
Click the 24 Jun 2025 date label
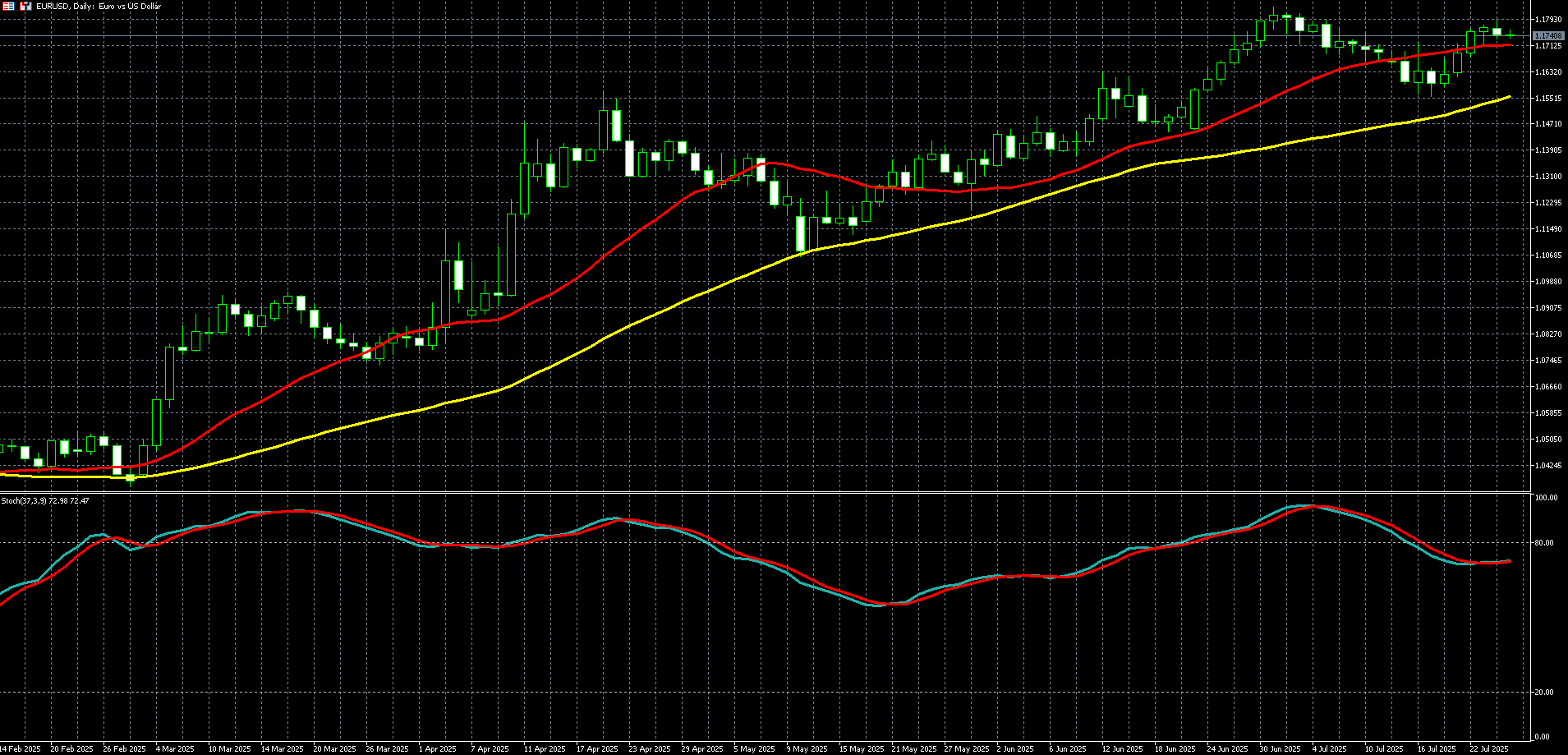point(1228,749)
